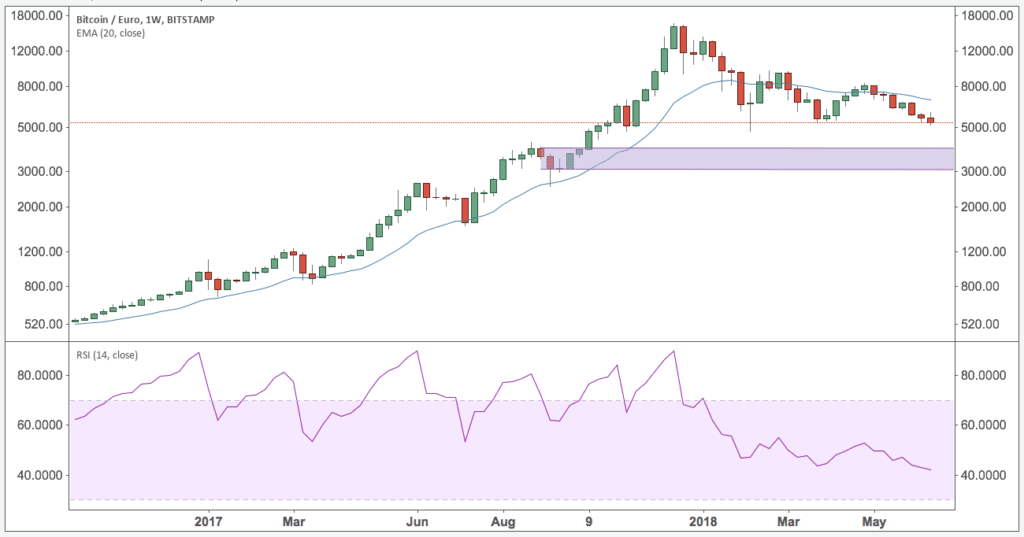Click the Mar label following 2017 on time axis
Viewport: 1024px width, 537px height.
click(x=294, y=521)
